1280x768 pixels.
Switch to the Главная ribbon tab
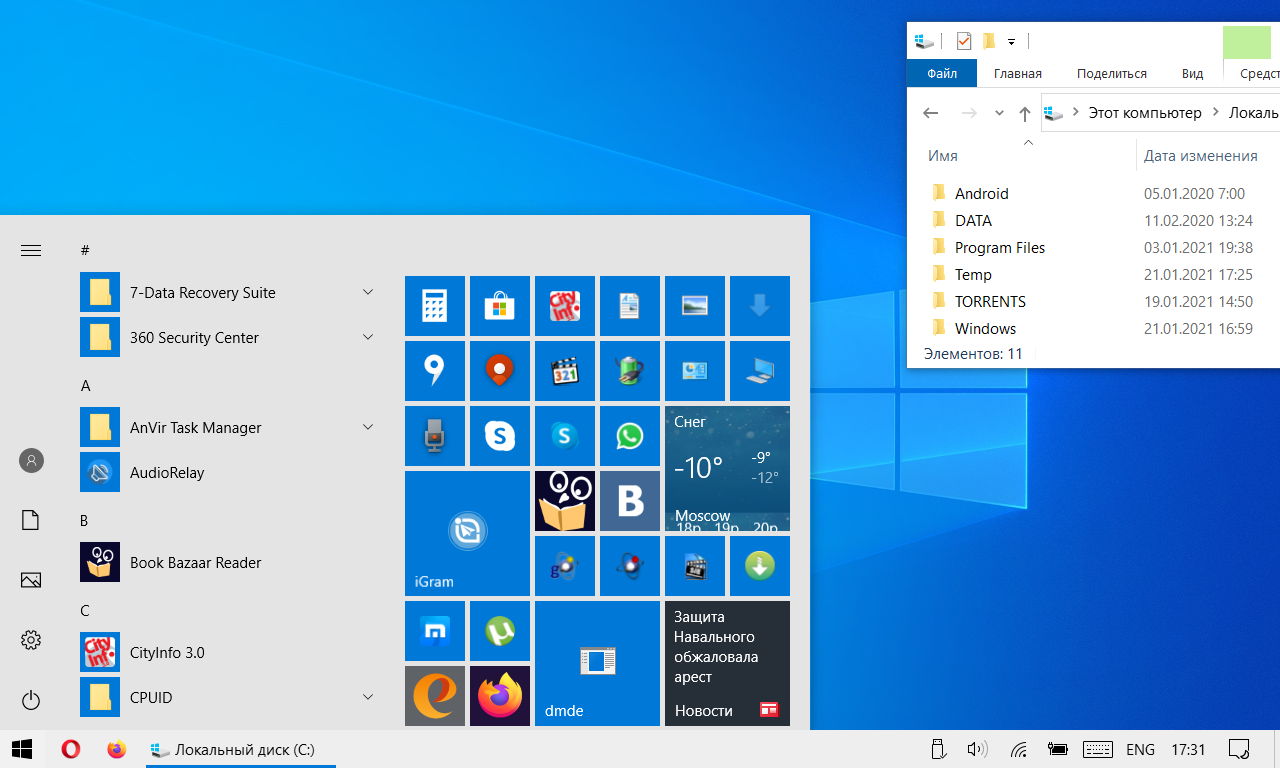(1018, 73)
